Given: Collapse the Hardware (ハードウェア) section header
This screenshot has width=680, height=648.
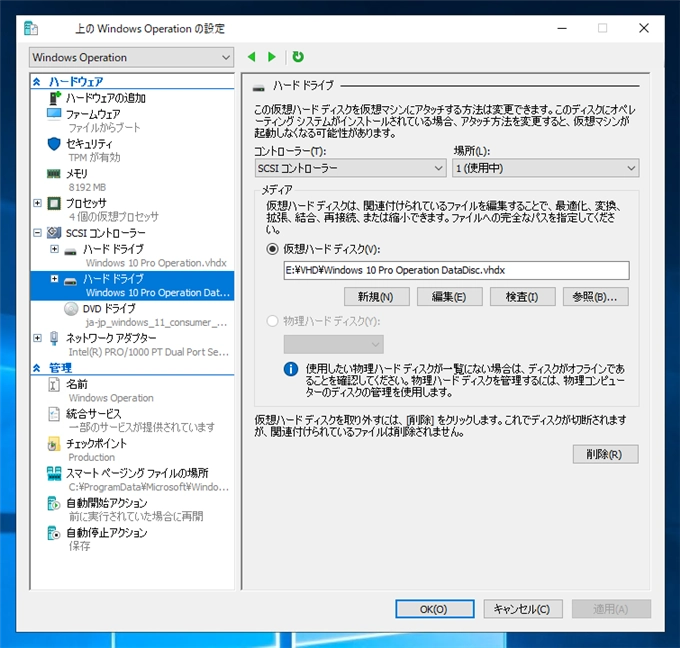Looking at the screenshot, I should coord(37,82).
